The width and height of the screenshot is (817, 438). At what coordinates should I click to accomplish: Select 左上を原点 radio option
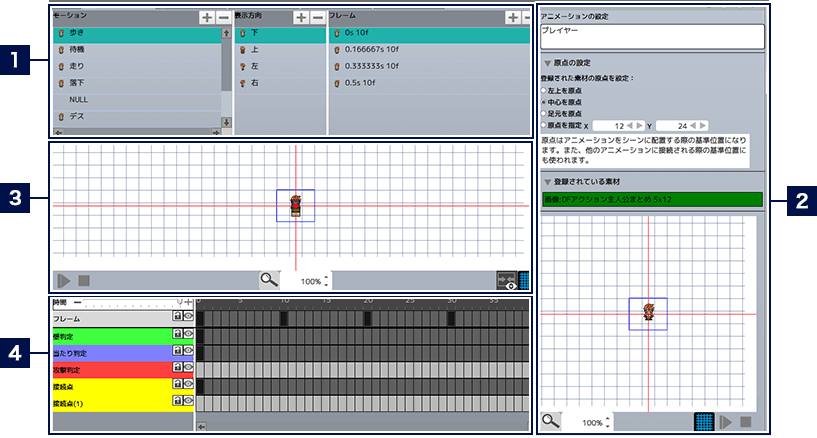click(x=543, y=90)
